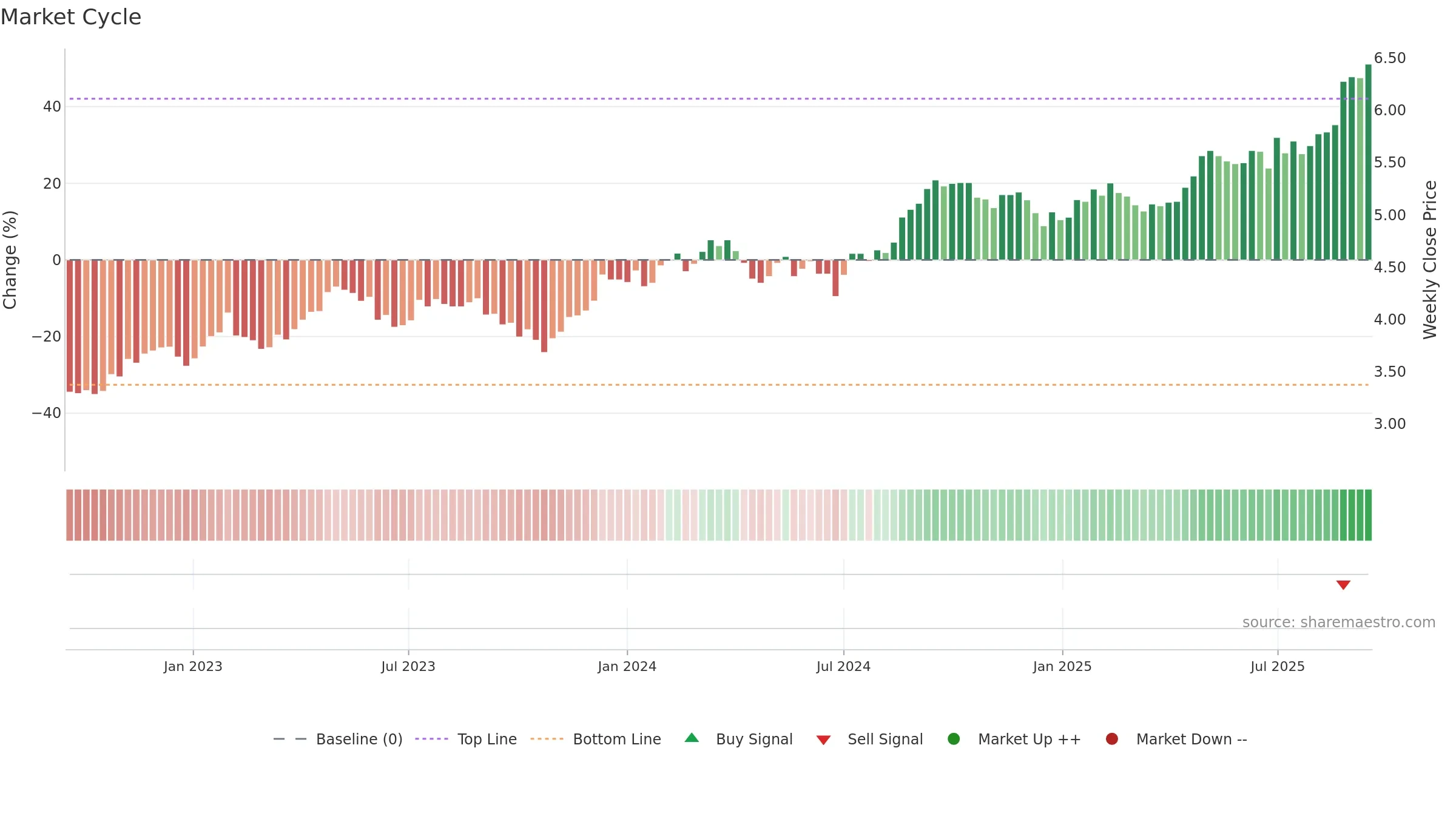Click the red Sell Signal triangle icon in legend
Image resolution: width=1456 pixels, height=819 pixels.
(823, 740)
